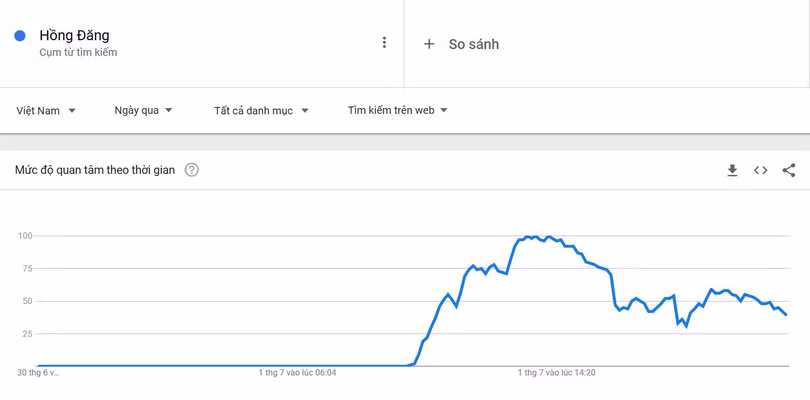Edit the Hồng Đăng search term

[x=74, y=36]
